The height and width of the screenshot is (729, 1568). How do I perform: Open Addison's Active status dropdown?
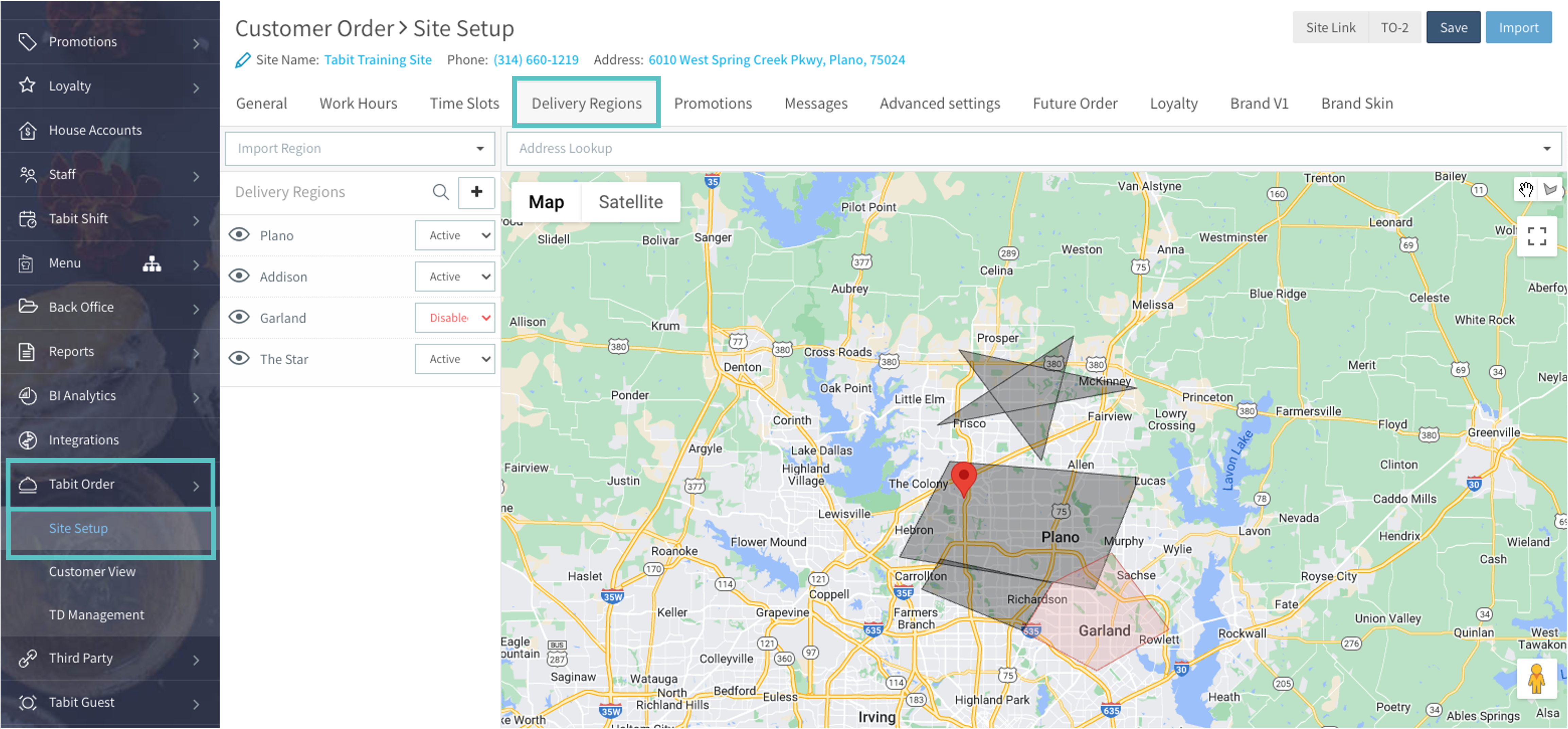click(455, 277)
